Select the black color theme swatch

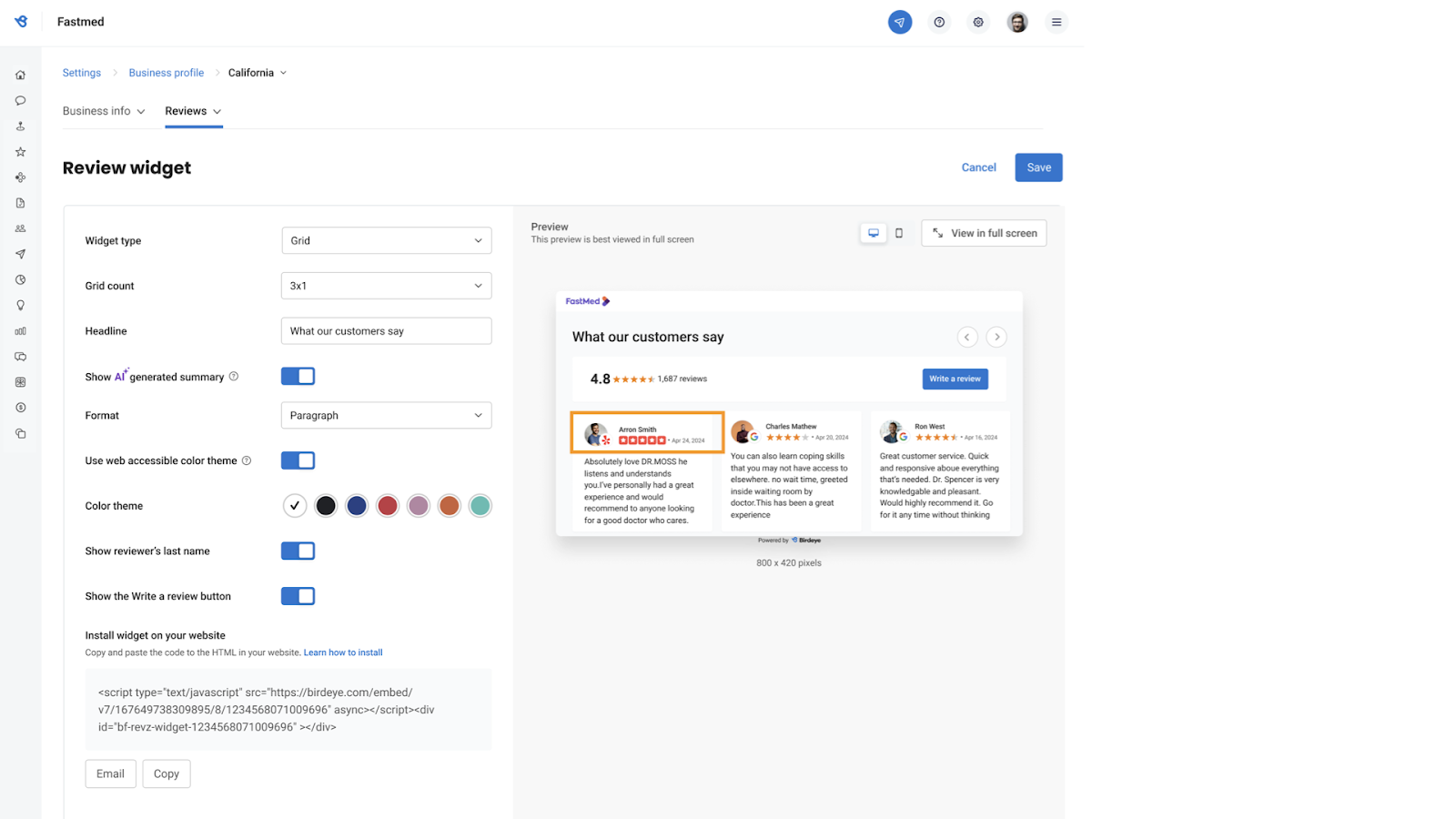pos(326,506)
